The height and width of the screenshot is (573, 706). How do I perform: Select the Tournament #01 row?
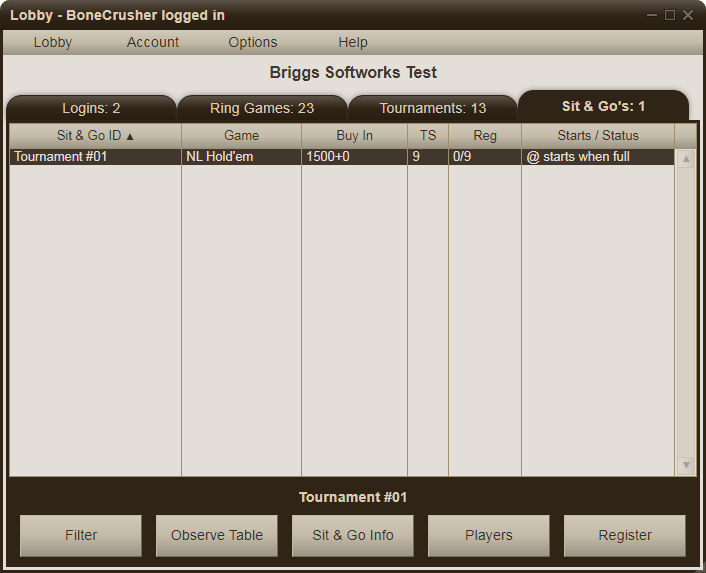point(342,157)
